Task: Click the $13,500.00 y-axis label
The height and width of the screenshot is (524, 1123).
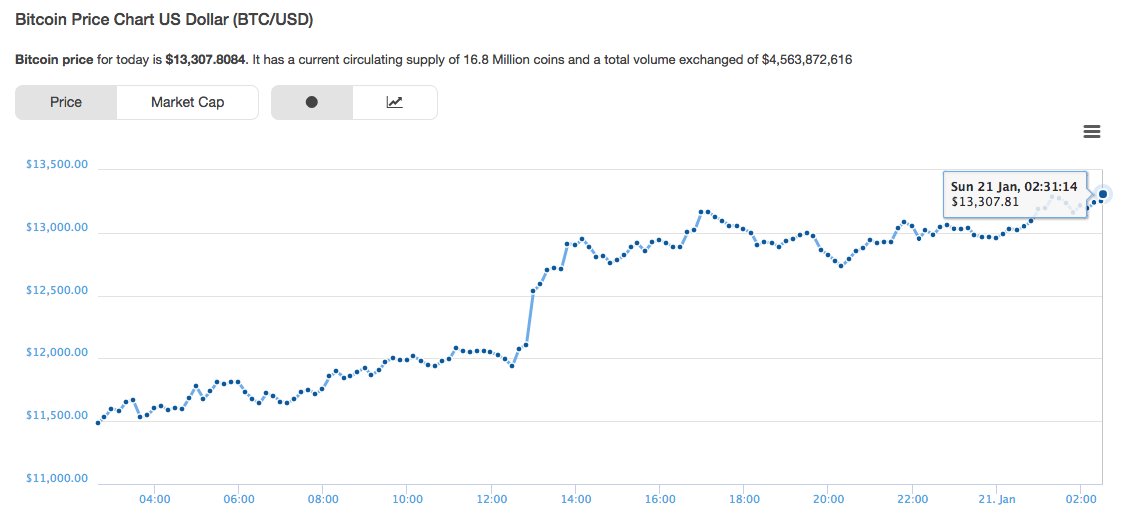Action: click(57, 164)
